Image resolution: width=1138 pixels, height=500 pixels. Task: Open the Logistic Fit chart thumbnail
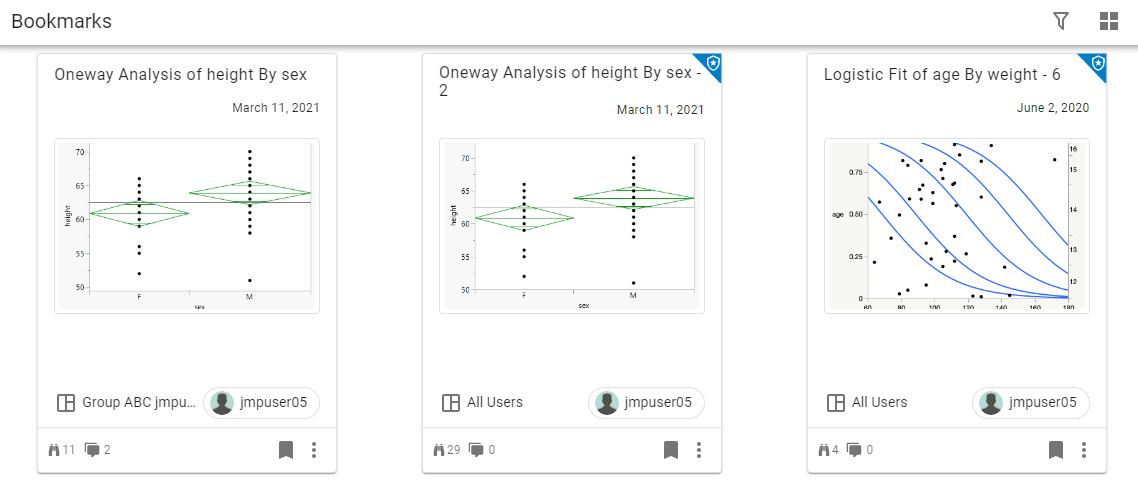[x=956, y=225]
